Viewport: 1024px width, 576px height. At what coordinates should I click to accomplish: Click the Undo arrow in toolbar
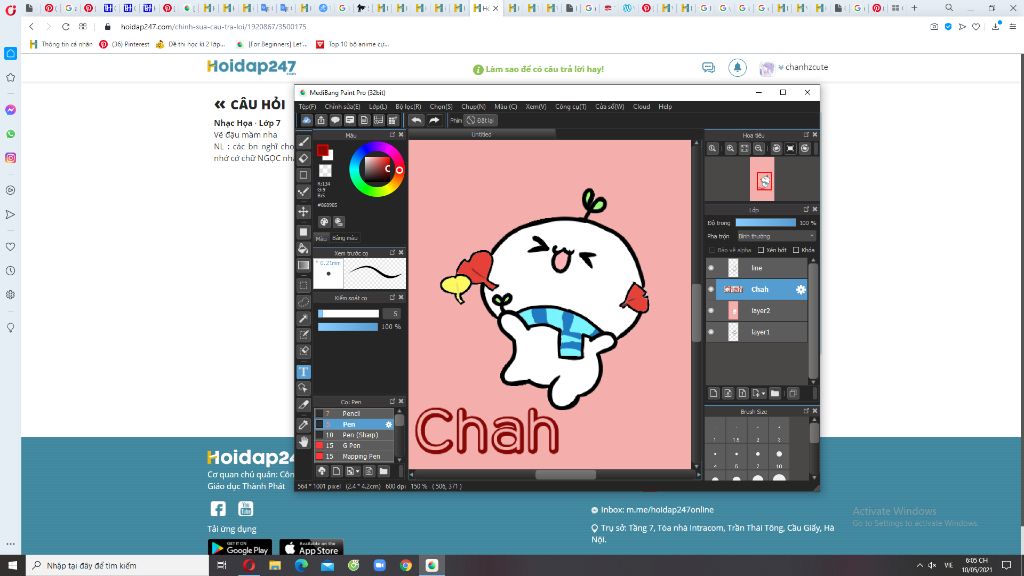[416, 120]
